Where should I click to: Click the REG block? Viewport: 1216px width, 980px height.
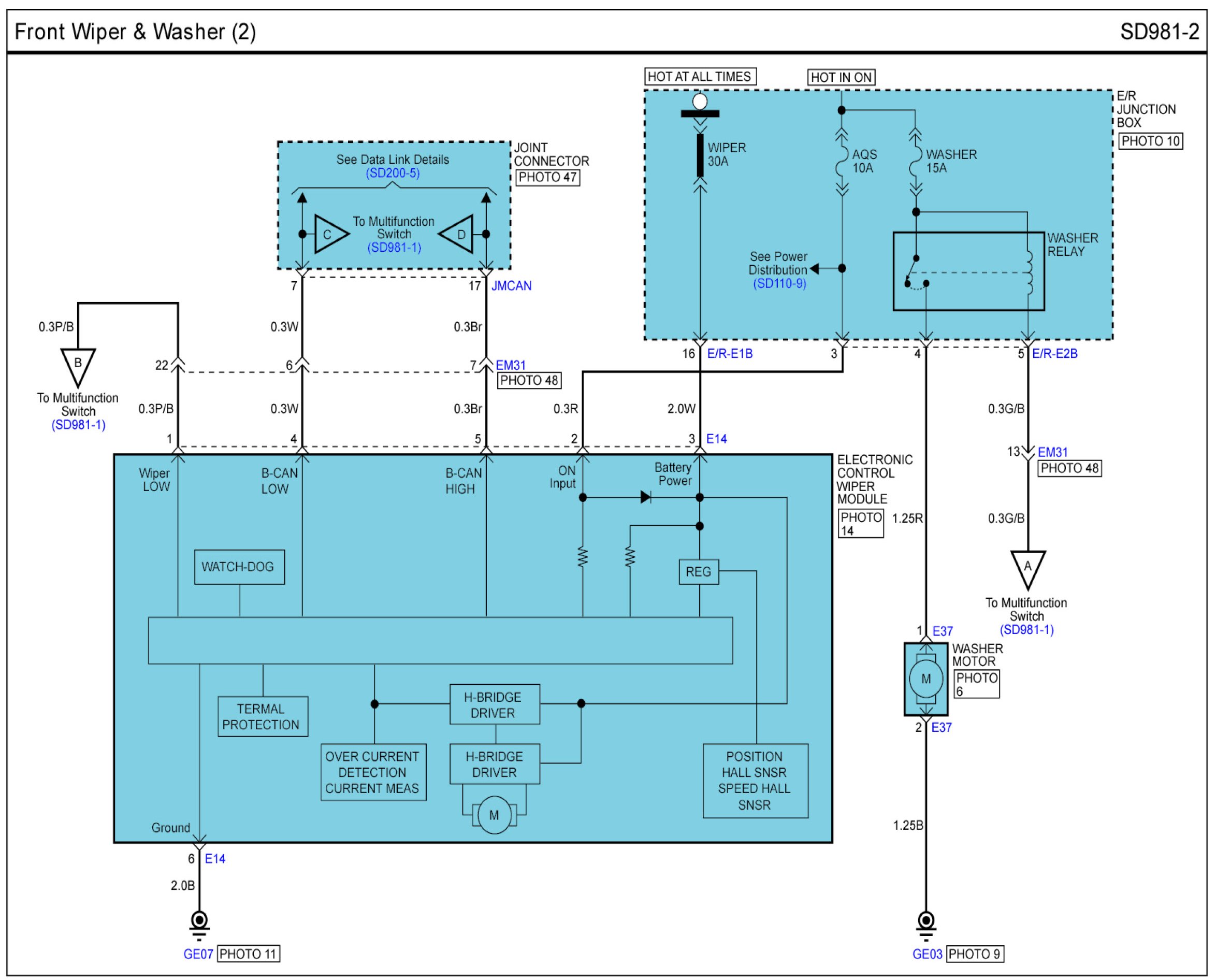(x=699, y=572)
